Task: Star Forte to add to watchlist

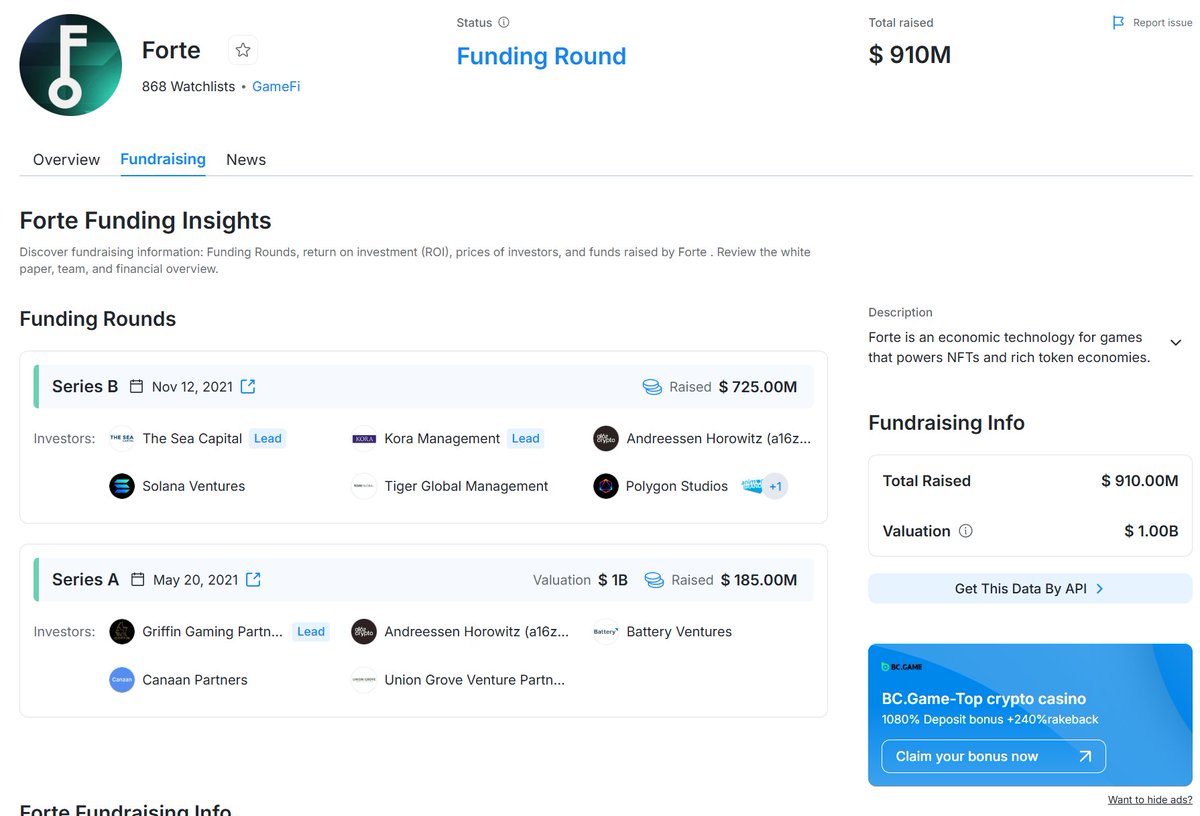Action: click(x=243, y=50)
